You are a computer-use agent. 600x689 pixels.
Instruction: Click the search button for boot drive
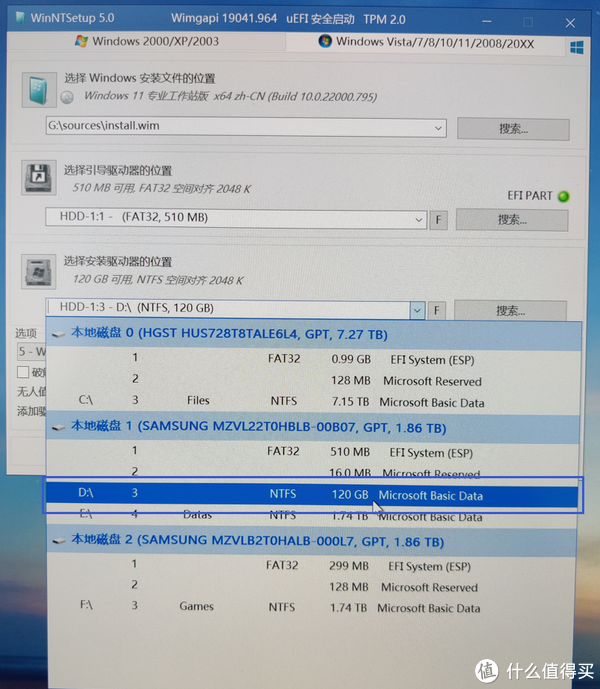(x=512, y=219)
